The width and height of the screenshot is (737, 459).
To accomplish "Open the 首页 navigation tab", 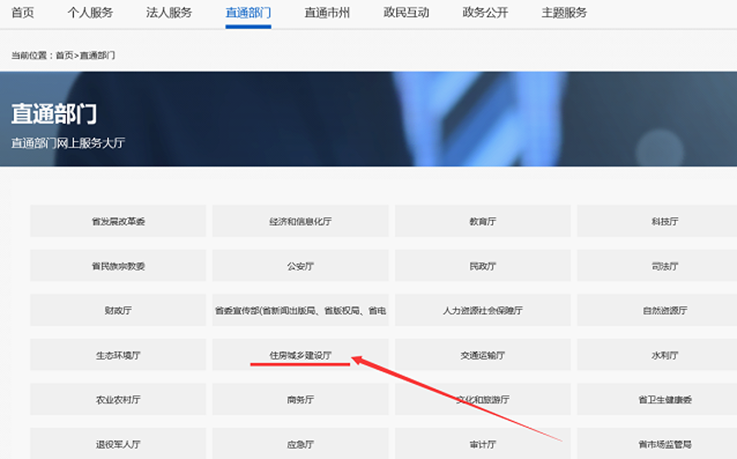I will point(22,13).
